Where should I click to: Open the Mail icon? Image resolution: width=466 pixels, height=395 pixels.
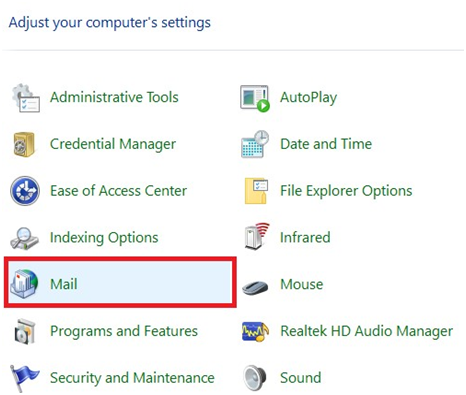click(x=24, y=284)
